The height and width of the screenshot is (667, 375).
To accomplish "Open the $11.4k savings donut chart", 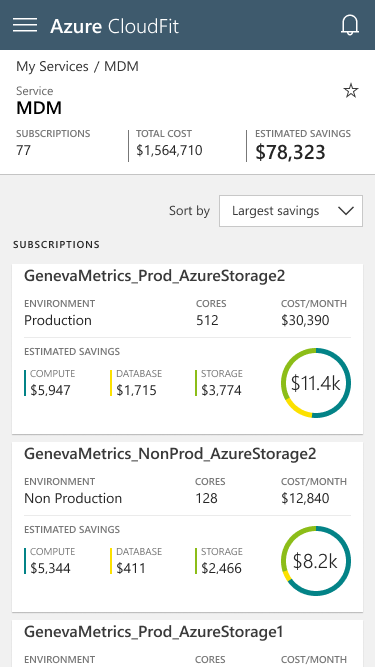I will [x=316, y=383].
